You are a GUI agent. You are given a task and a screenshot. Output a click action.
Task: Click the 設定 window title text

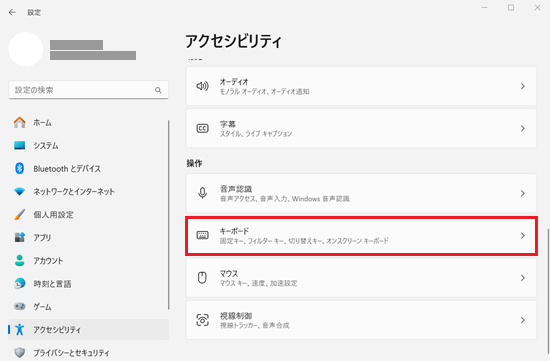(x=34, y=13)
